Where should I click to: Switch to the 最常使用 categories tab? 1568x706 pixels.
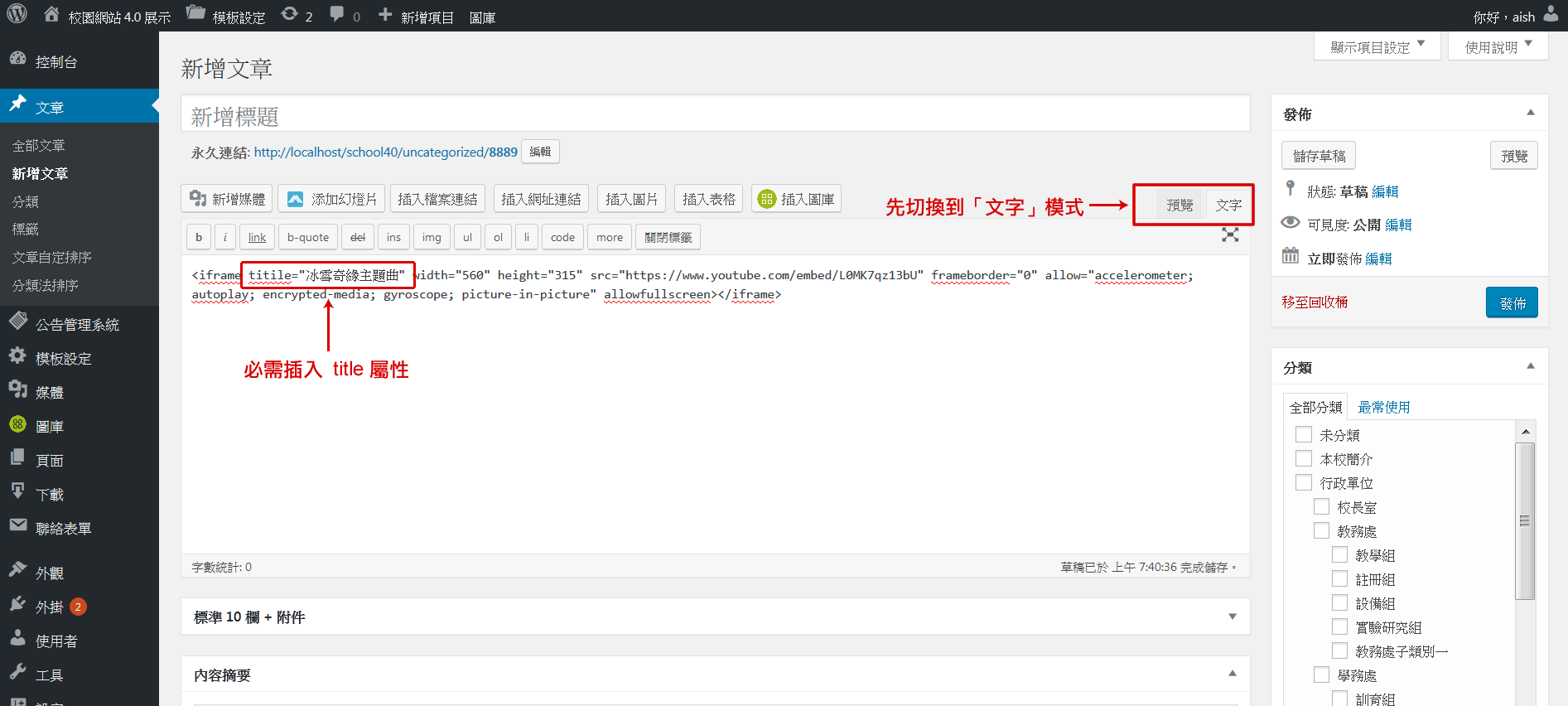[x=1383, y=407]
